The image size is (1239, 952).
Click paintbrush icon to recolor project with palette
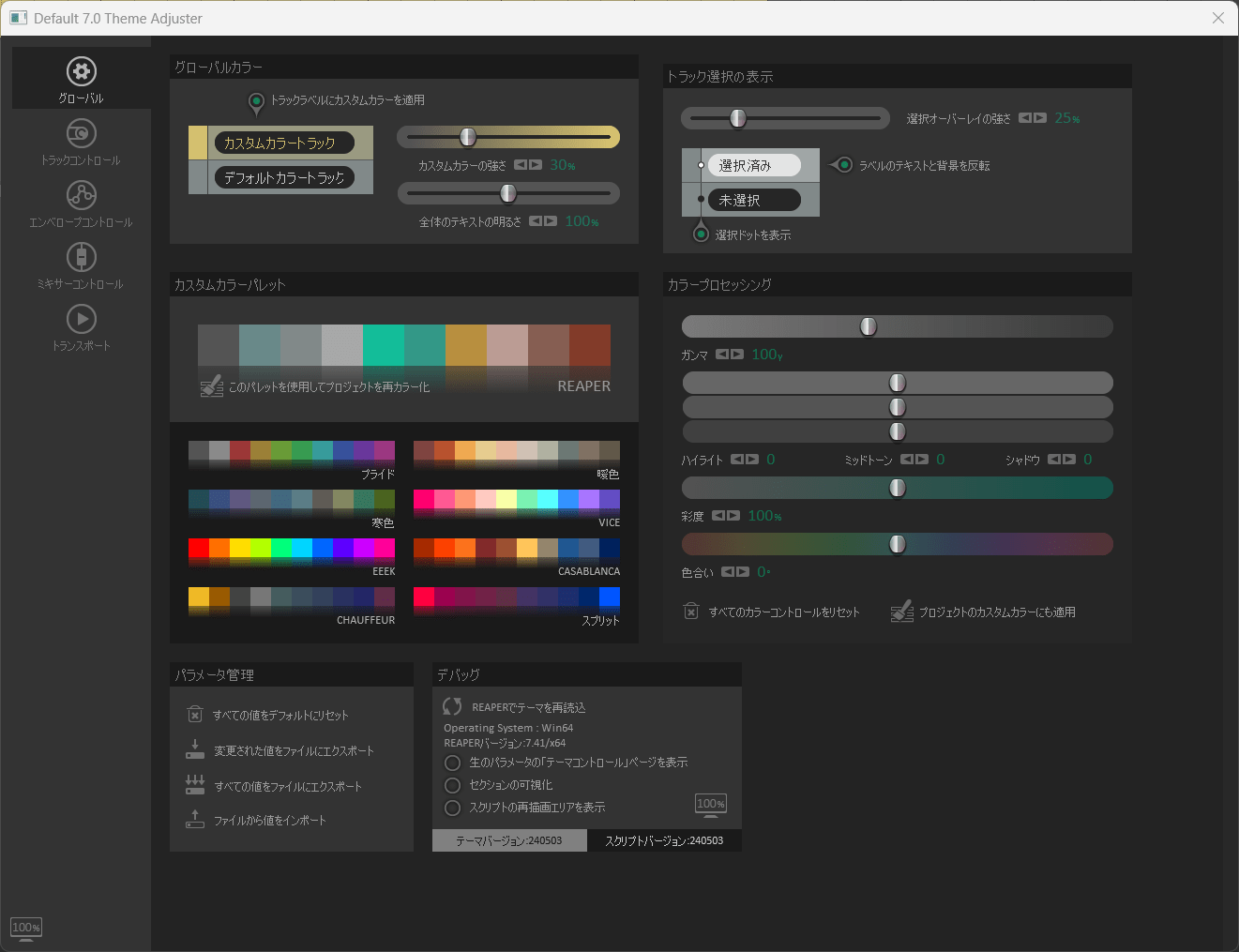(x=212, y=386)
